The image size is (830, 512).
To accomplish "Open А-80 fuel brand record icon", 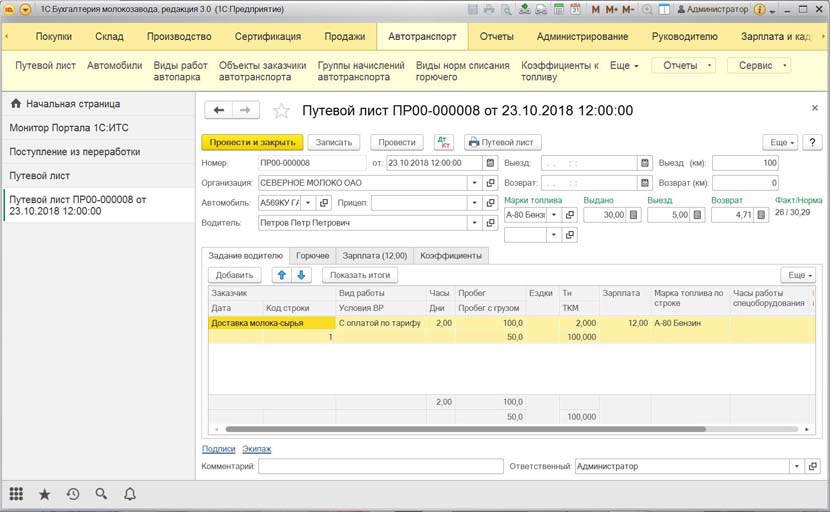I will 570,215.
